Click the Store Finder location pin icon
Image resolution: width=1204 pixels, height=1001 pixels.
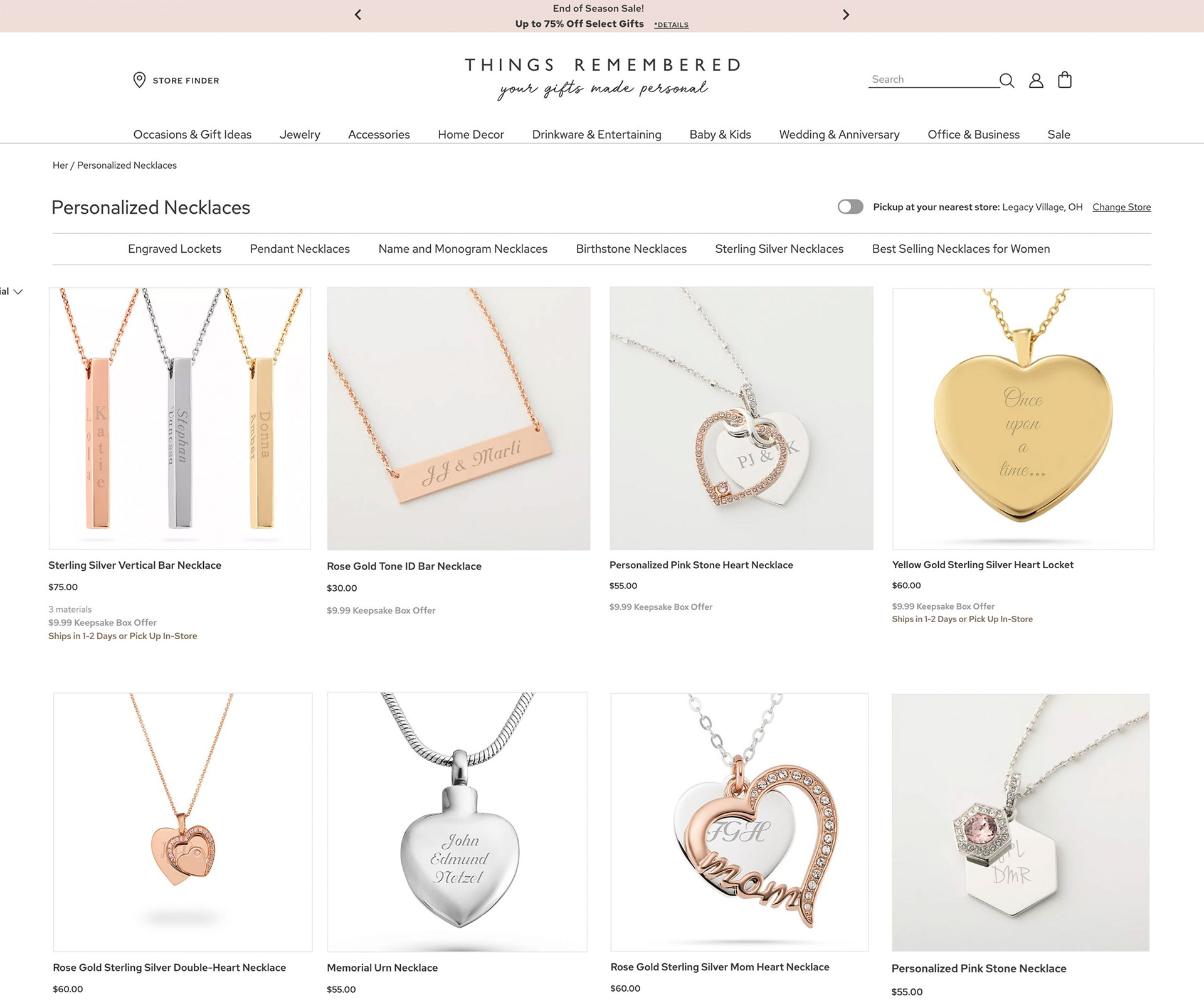139,80
